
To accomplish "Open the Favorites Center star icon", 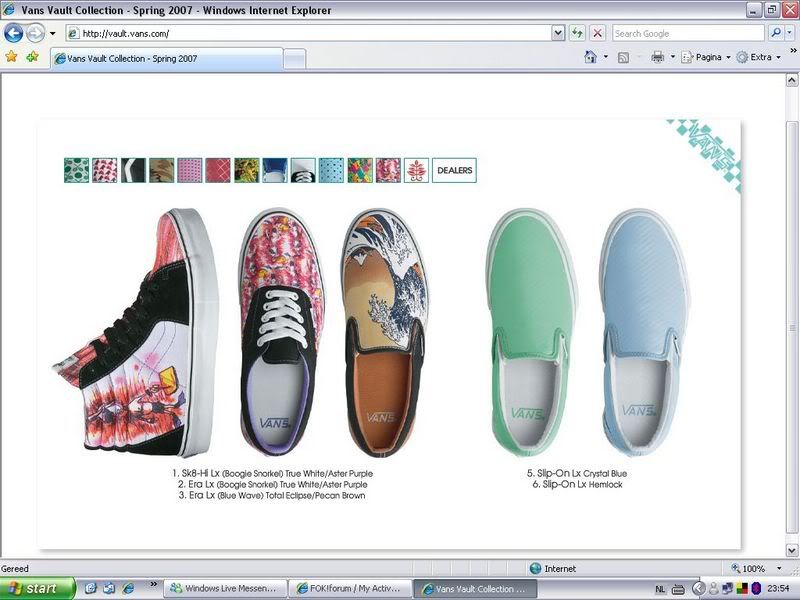I will (11, 56).
